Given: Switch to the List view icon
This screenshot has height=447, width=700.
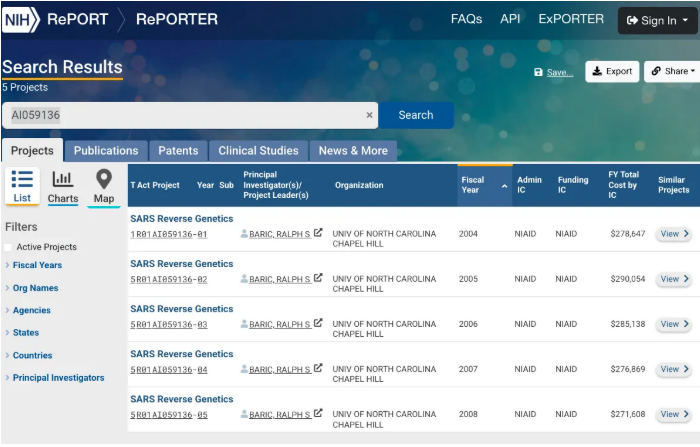Looking at the screenshot, I should coord(22,179).
